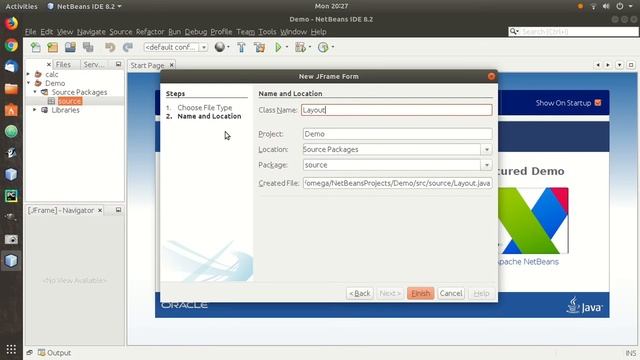
Task: Click the Open Project toolbar icon
Action: coord(70,47)
